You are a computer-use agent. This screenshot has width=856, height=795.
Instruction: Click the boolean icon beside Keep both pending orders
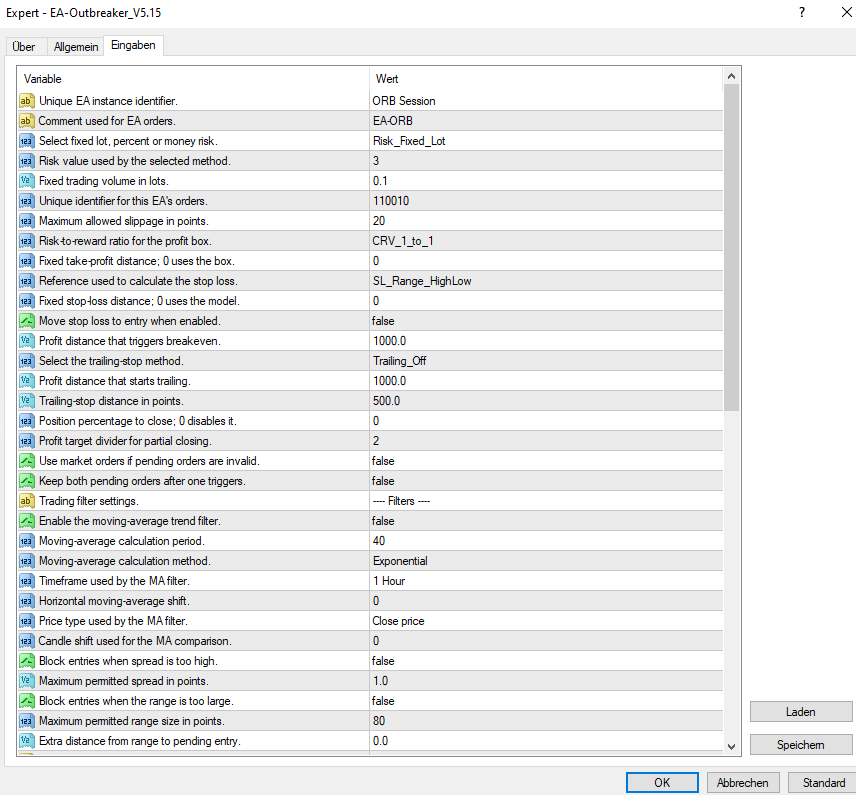click(27, 481)
